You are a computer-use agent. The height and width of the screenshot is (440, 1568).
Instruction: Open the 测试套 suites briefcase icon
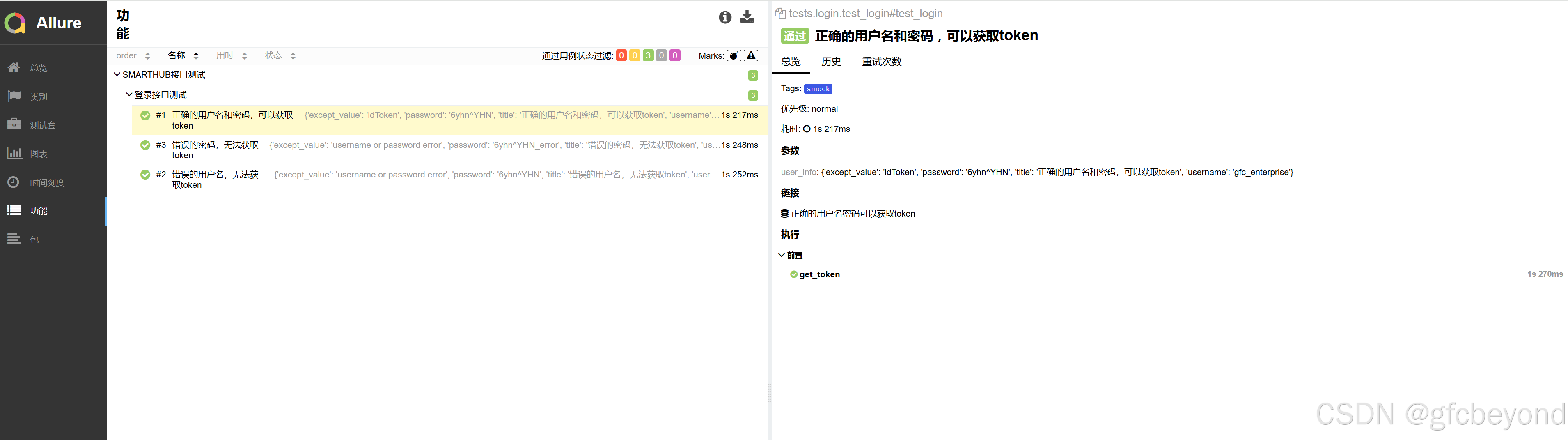coord(14,124)
